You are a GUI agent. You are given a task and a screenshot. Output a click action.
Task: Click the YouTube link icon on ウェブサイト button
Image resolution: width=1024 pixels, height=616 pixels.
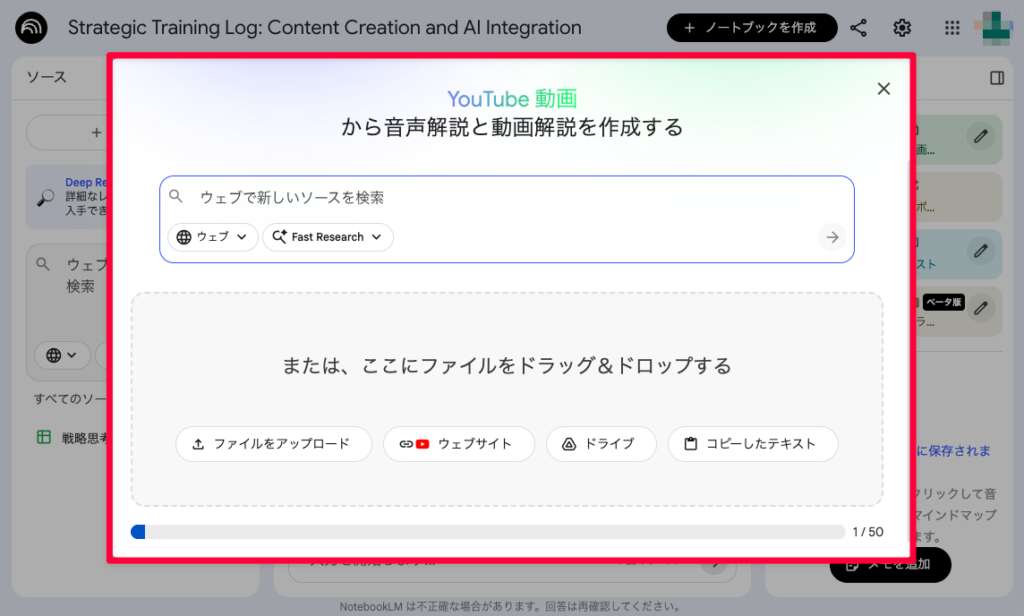(413, 444)
